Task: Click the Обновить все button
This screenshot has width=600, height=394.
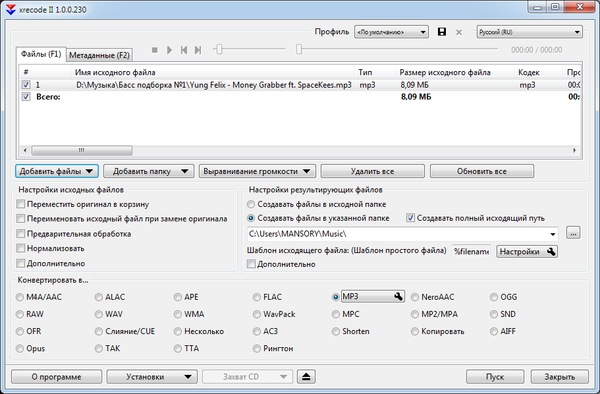Action: 482,171
